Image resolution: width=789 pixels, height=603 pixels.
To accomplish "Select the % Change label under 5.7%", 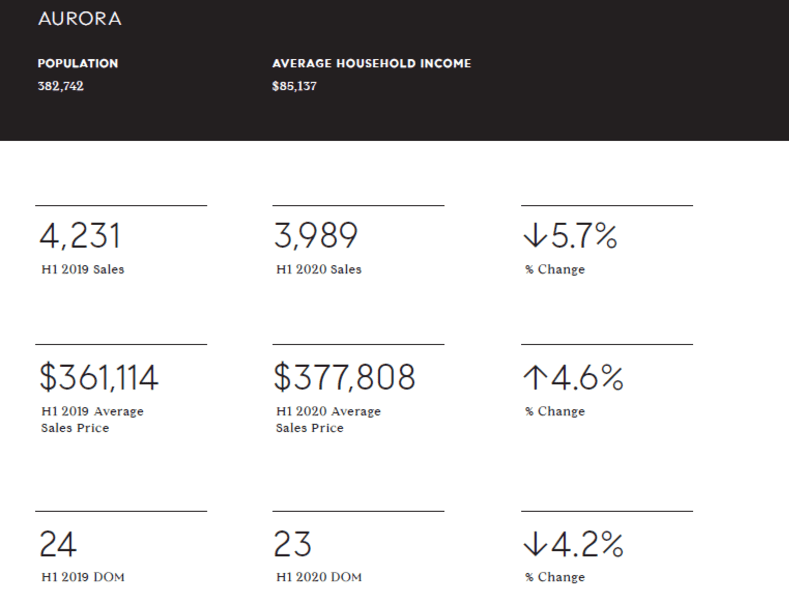I will pos(555,269).
